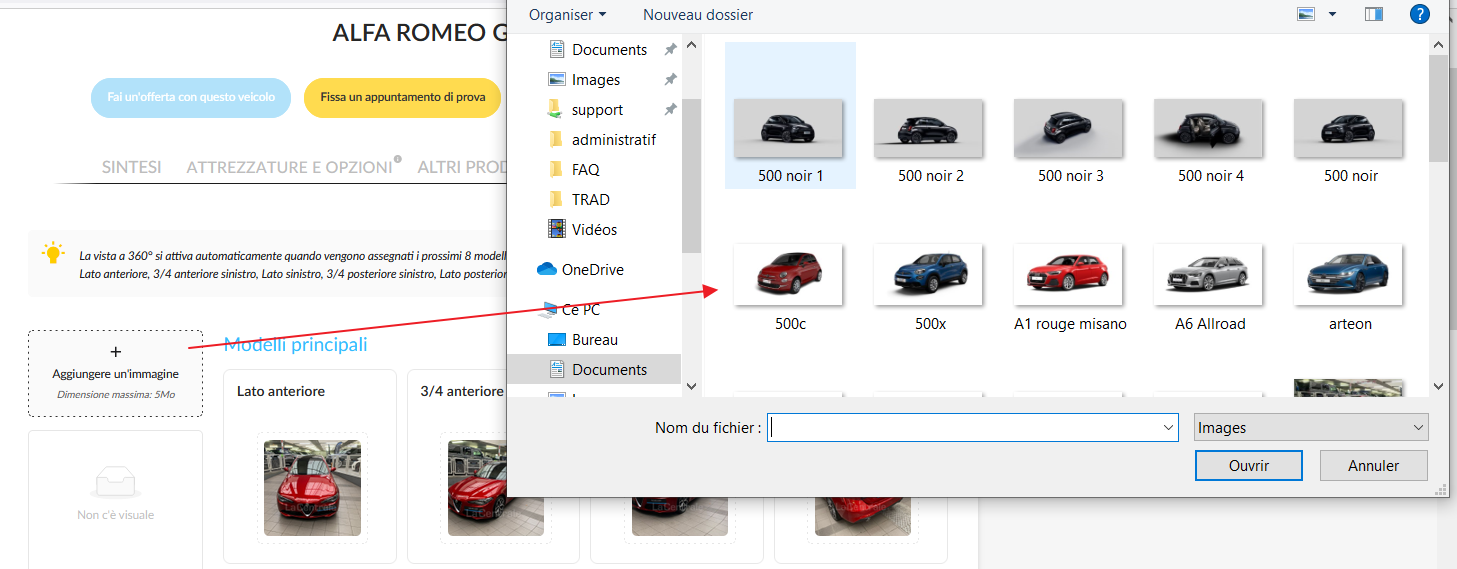Image resolution: width=1457 pixels, height=569 pixels.
Task: Open the TRAD folder
Action: 591,199
